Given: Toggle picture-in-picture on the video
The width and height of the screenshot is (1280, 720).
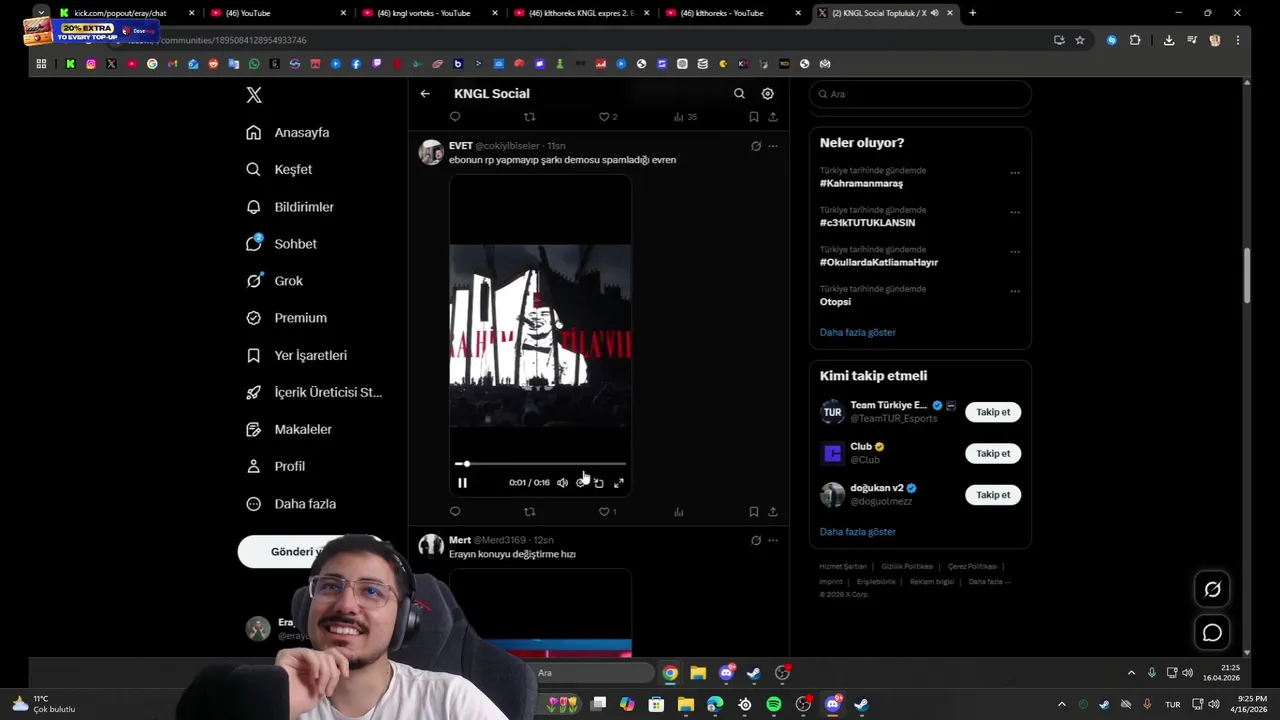Looking at the screenshot, I should click(599, 483).
